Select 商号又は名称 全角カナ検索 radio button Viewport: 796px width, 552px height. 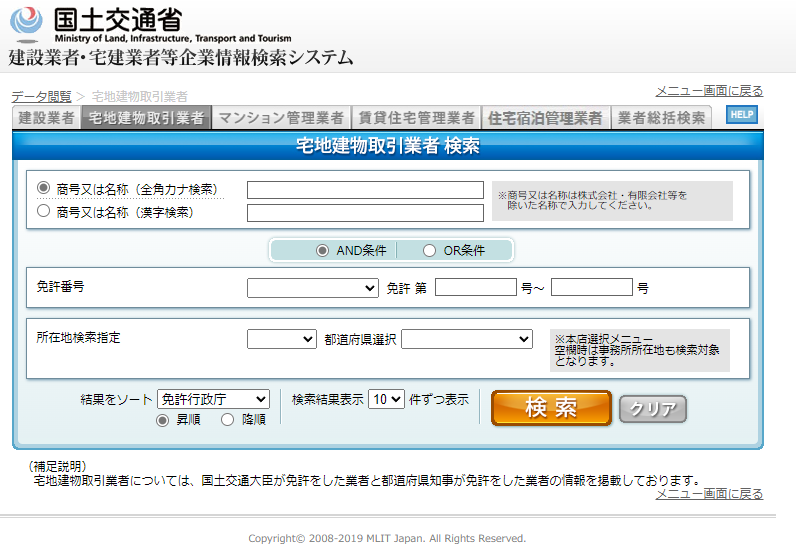click(43, 188)
